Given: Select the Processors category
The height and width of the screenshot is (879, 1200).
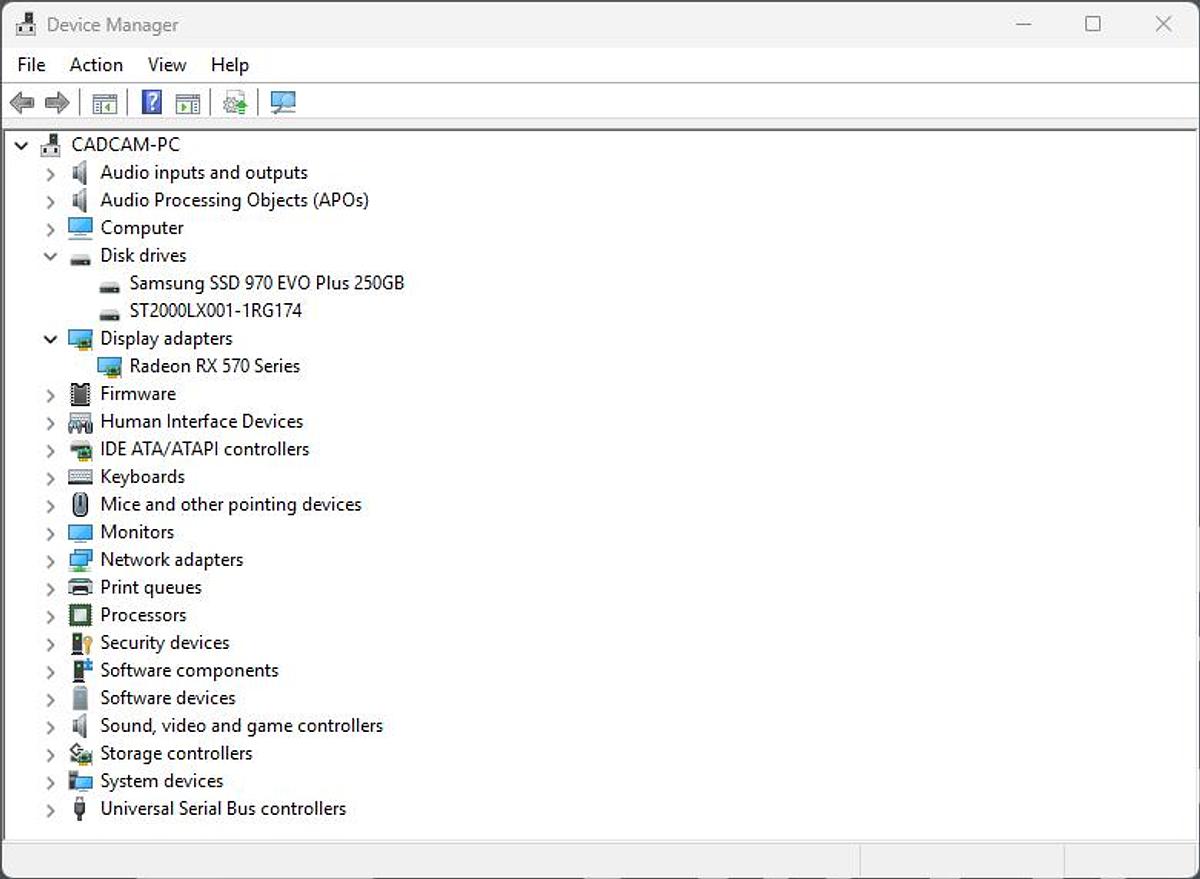Looking at the screenshot, I should [143, 614].
